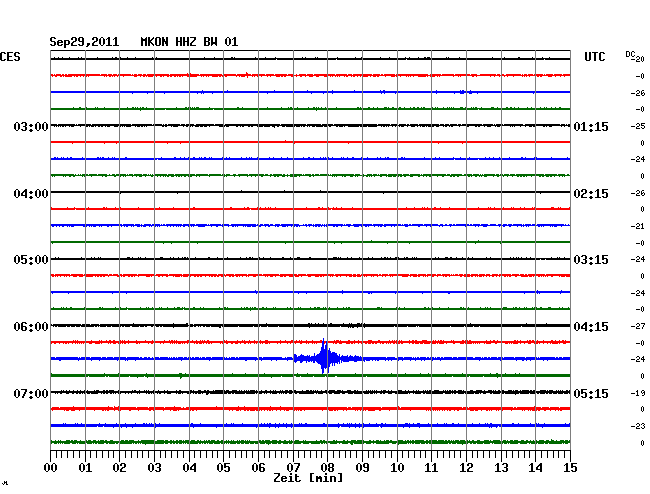Select minute 07 on the time axis
Viewport: 650px width, 494px height.
[293, 468]
